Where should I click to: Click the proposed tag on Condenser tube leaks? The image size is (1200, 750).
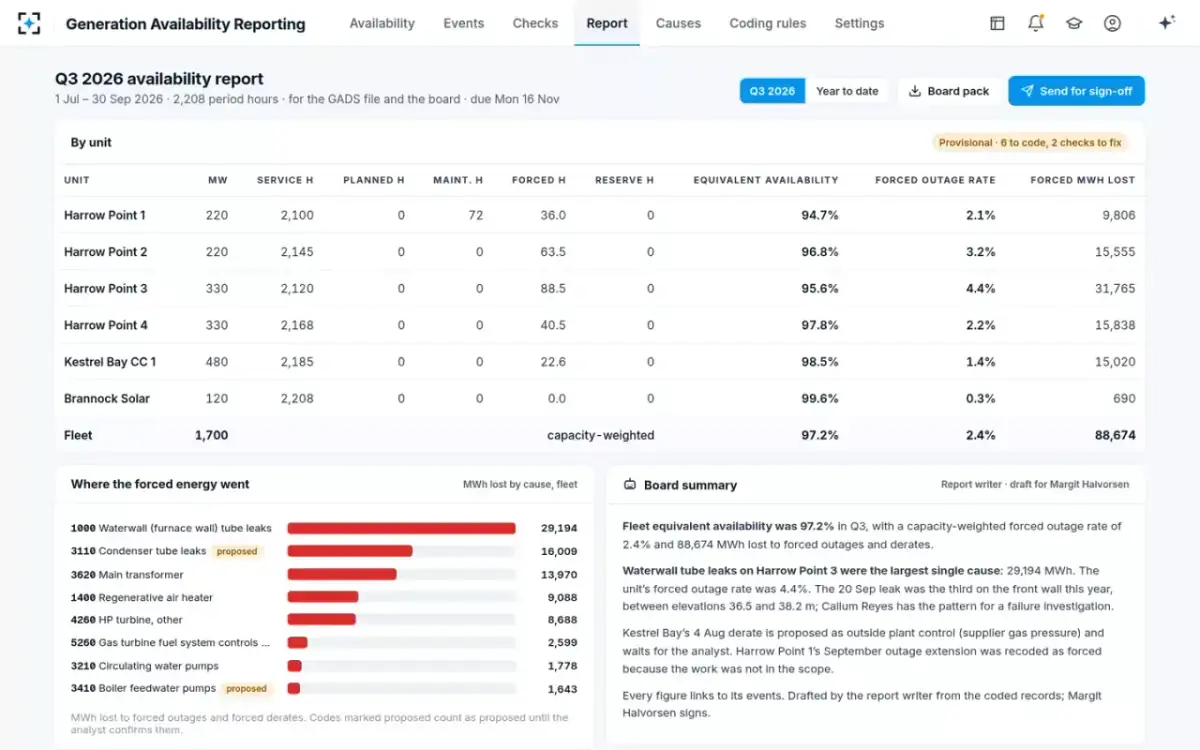(237, 551)
